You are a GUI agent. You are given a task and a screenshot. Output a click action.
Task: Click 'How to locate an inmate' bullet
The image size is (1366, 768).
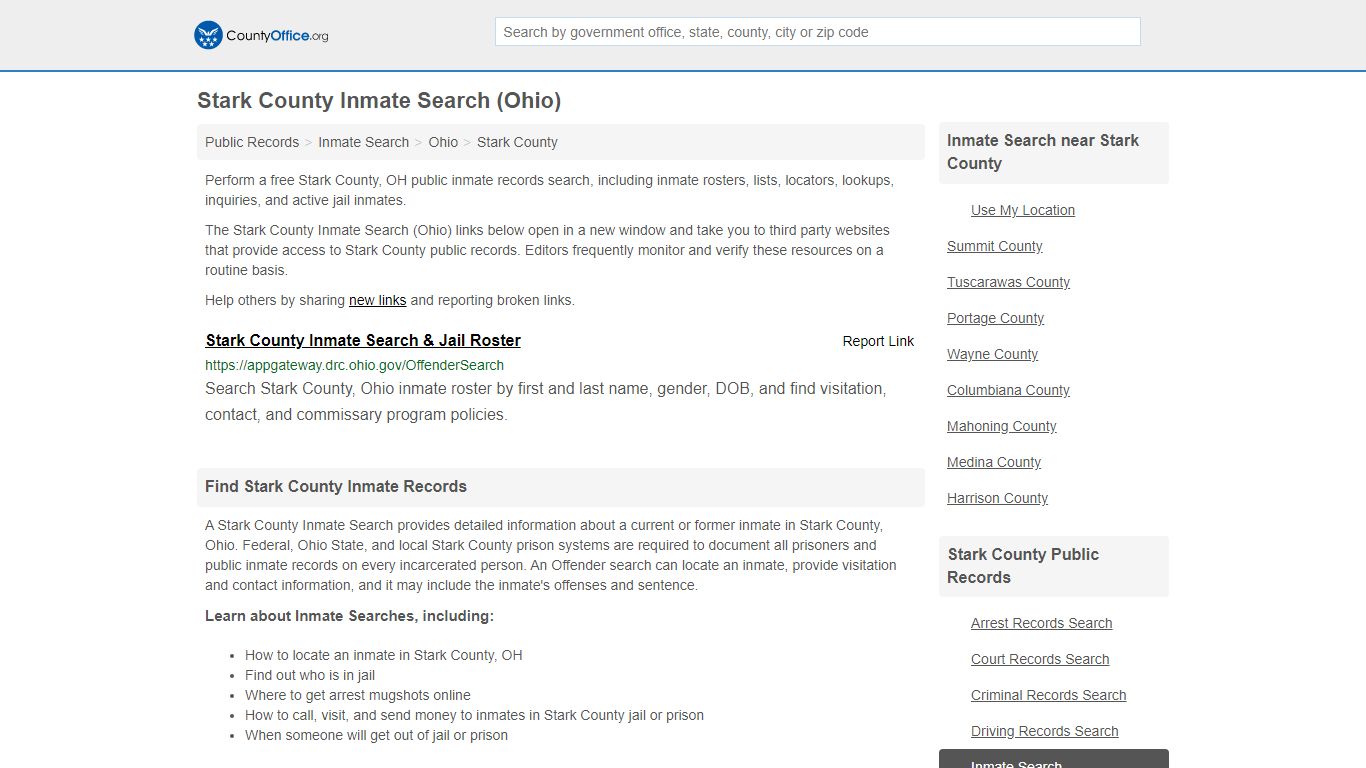pos(384,655)
